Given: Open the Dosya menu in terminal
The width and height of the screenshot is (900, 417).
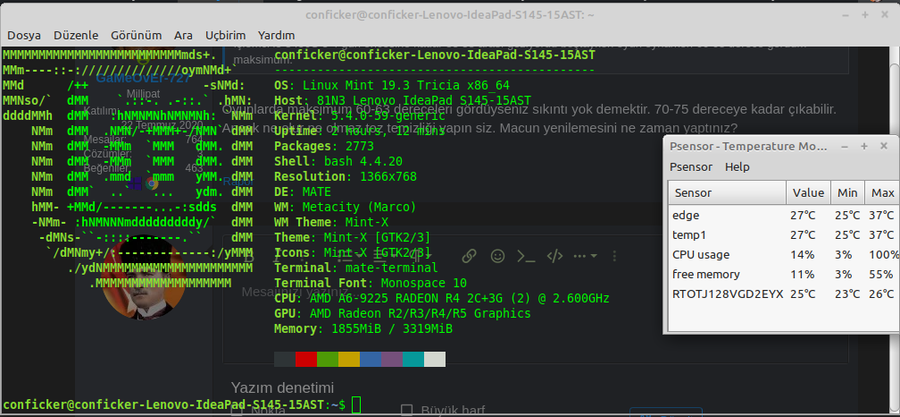Looking at the screenshot, I should (x=24, y=35).
